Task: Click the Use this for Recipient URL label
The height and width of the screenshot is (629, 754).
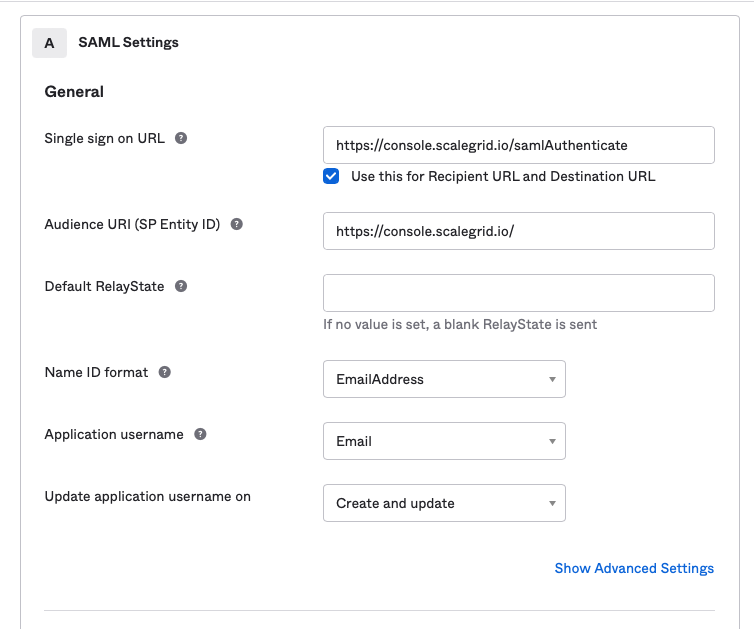Action: (503, 176)
